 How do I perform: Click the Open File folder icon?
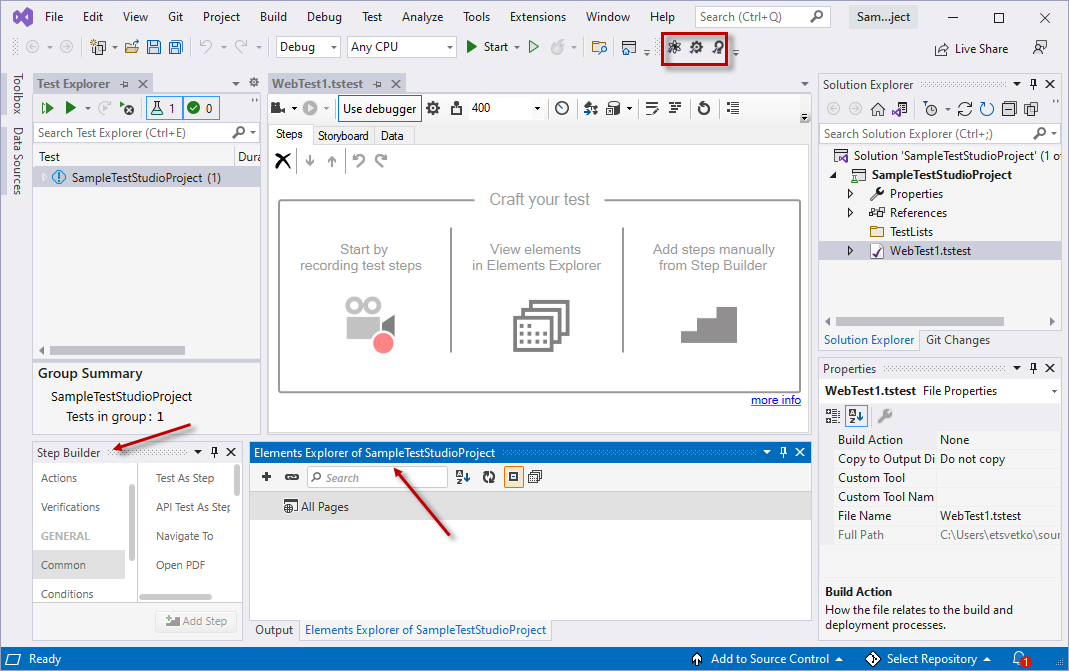[x=132, y=47]
